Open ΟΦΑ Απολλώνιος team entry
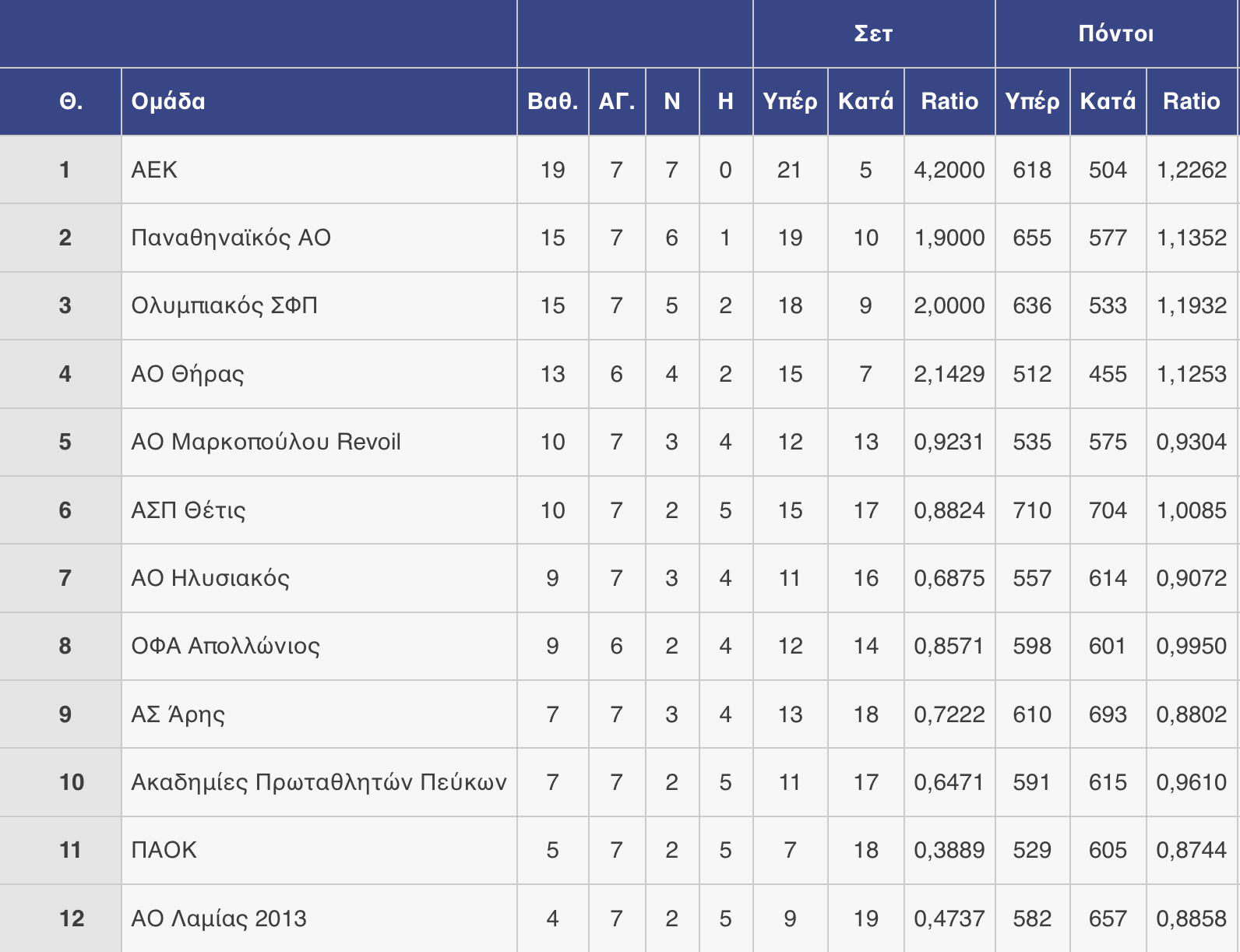The width and height of the screenshot is (1240, 952). pos(225,646)
